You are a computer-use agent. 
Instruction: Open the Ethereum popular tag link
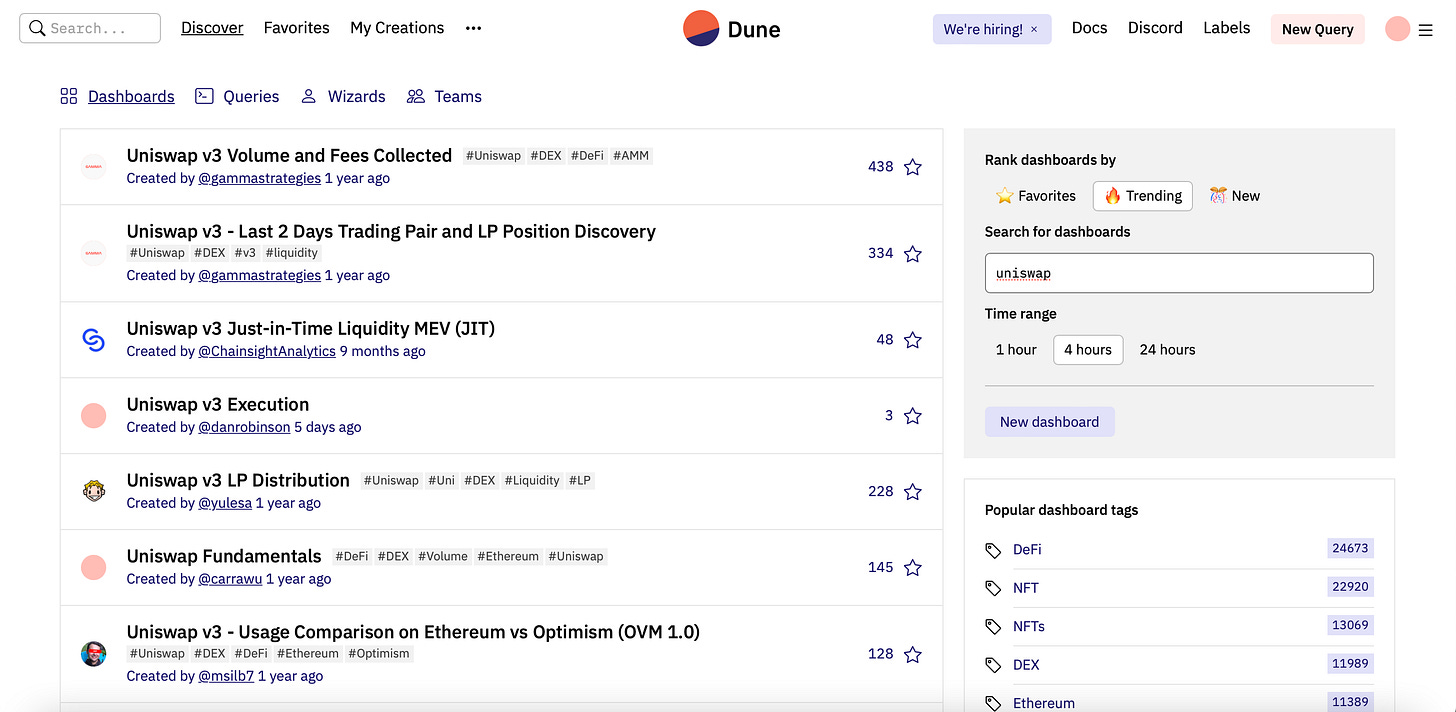point(1043,703)
